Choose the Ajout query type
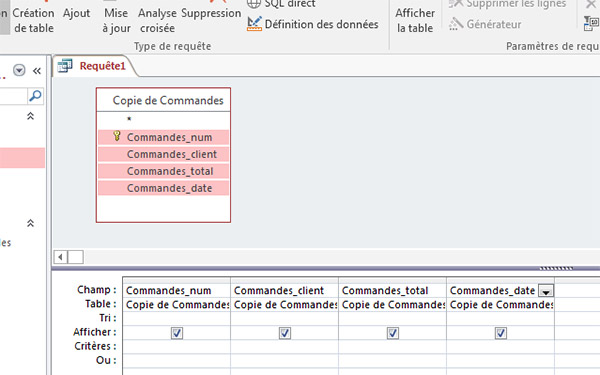 coord(77,13)
